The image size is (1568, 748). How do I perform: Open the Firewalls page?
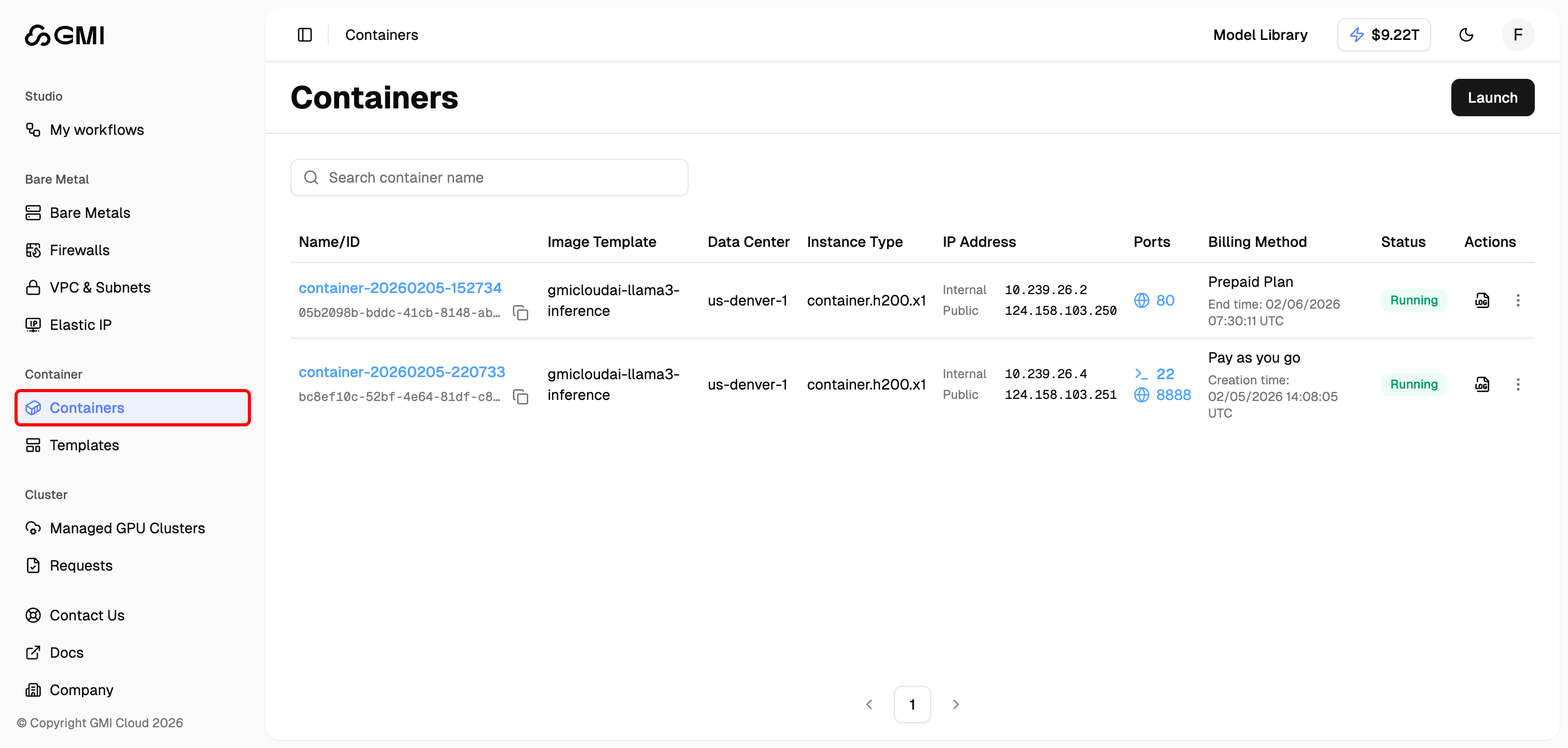pos(80,250)
